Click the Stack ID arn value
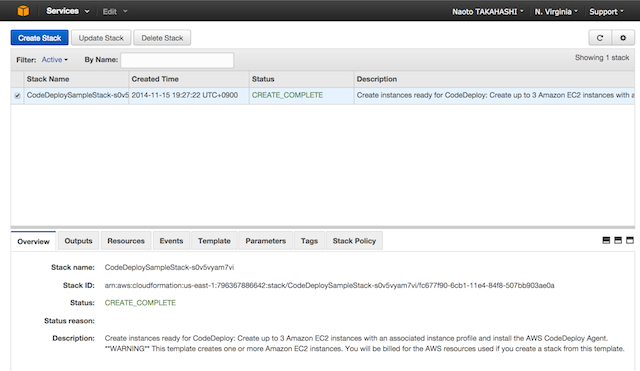This screenshot has width=640, height=371. point(329,285)
